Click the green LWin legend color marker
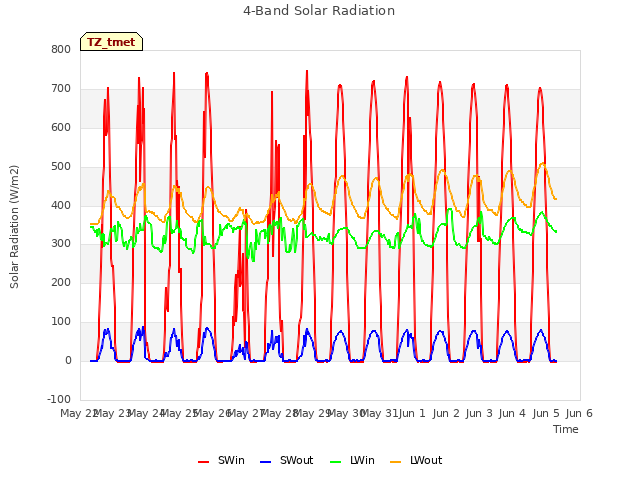 pyautogui.click(x=335, y=462)
